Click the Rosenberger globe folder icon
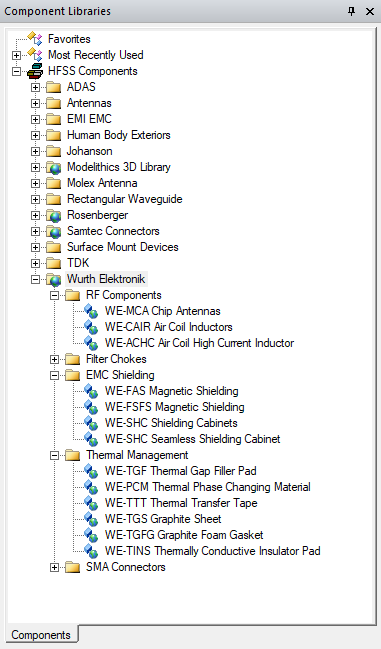The height and width of the screenshot is (649, 381). coord(54,216)
